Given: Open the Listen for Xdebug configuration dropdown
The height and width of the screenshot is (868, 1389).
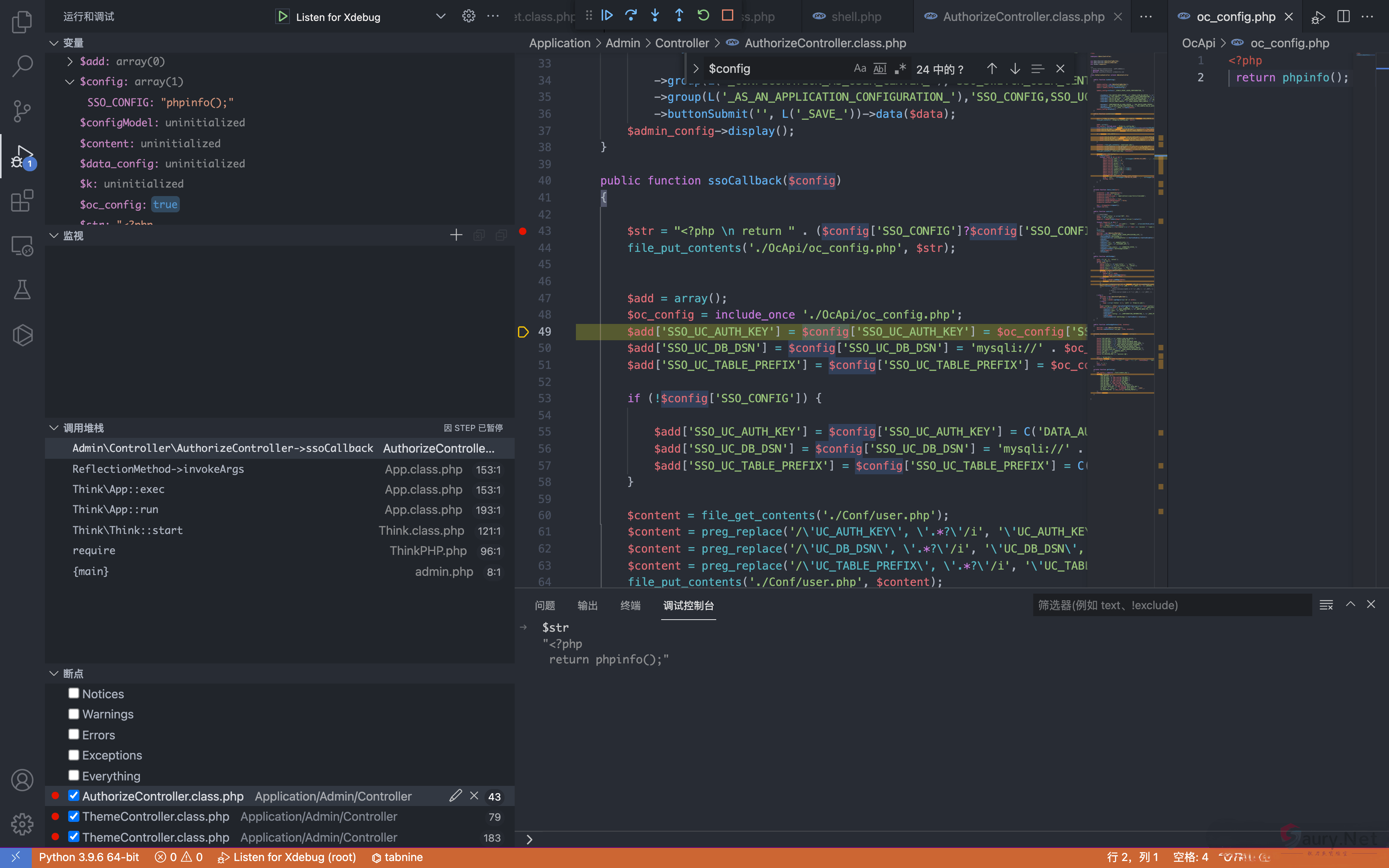Looking at the screenshot, I should click(440, 16).
